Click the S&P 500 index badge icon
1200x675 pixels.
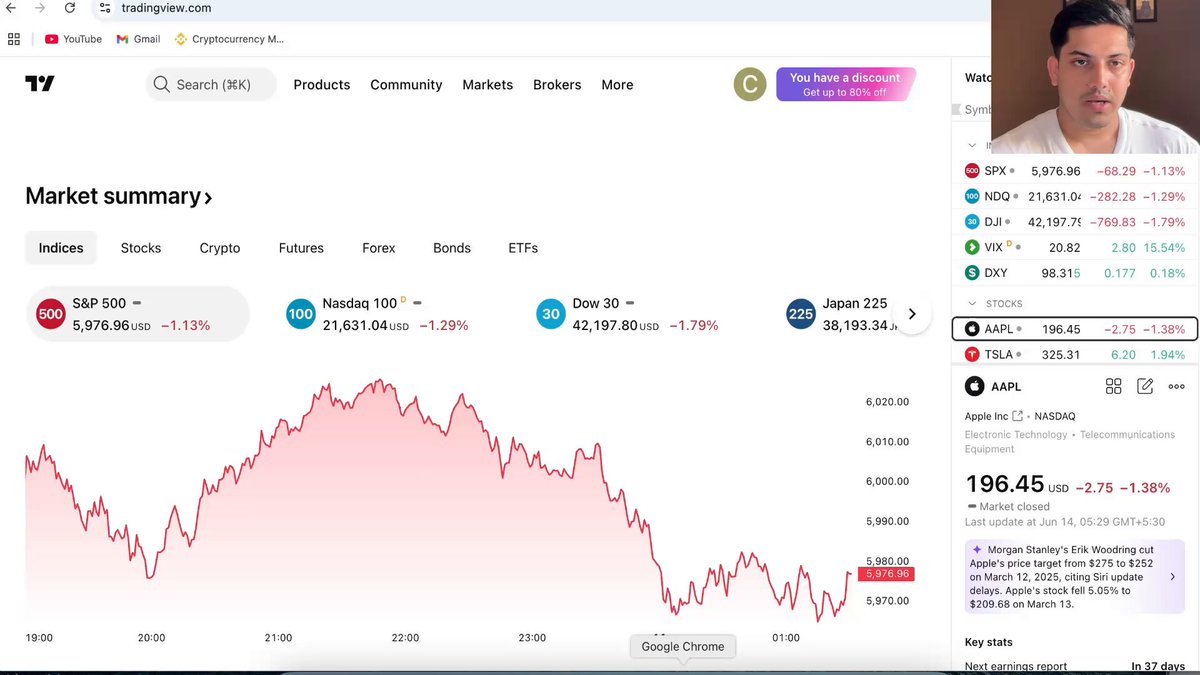click(50, 314)
